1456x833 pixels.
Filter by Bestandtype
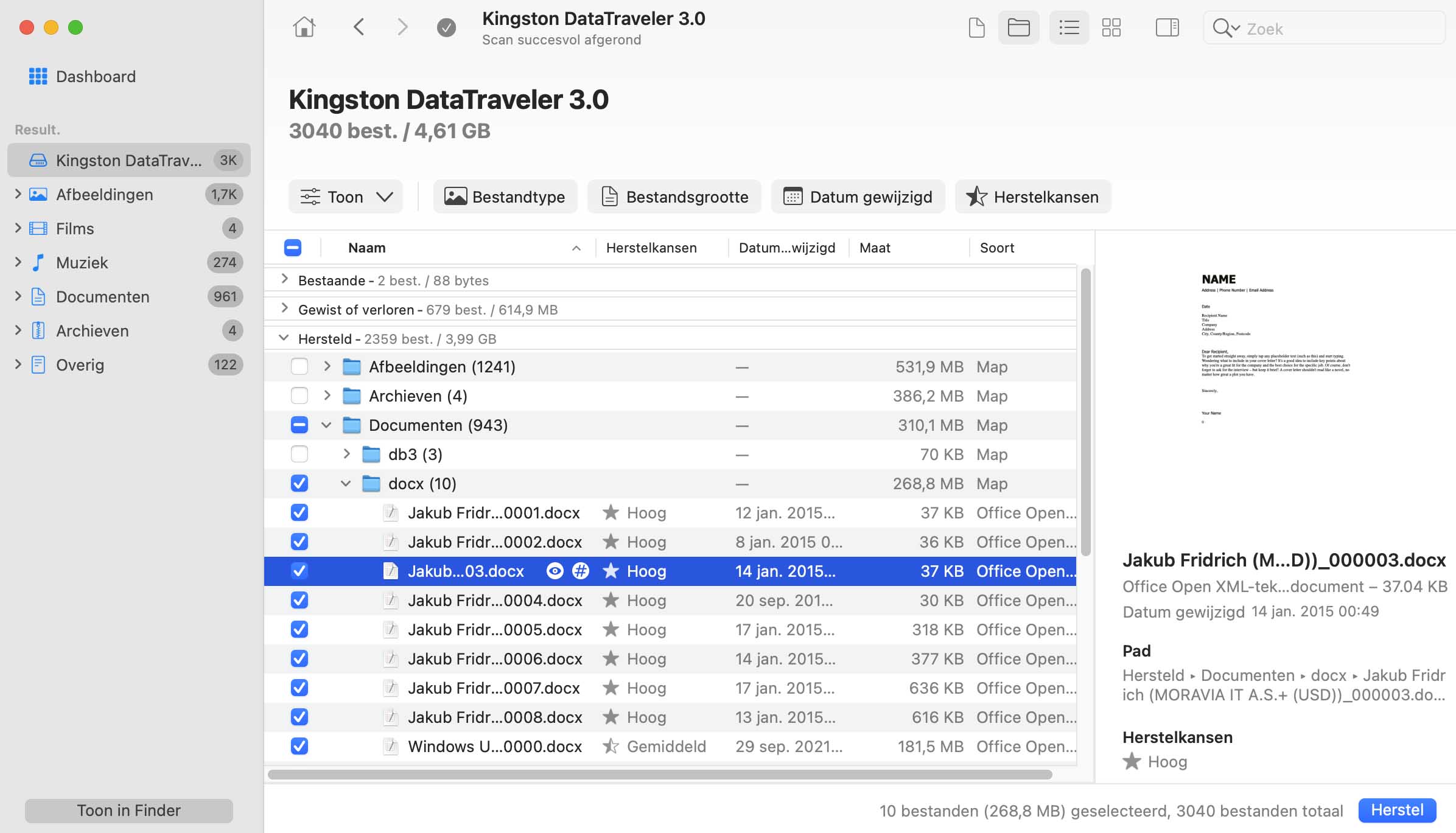(x=505, y=197)
